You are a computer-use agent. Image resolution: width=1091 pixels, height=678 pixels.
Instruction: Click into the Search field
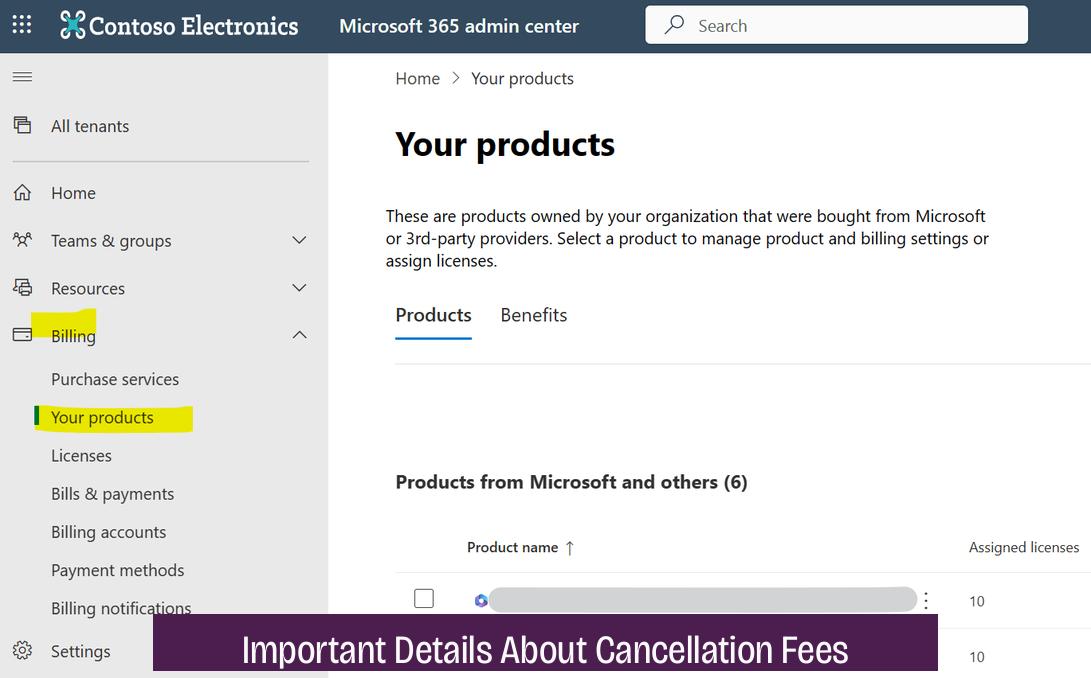click(836, 25)
